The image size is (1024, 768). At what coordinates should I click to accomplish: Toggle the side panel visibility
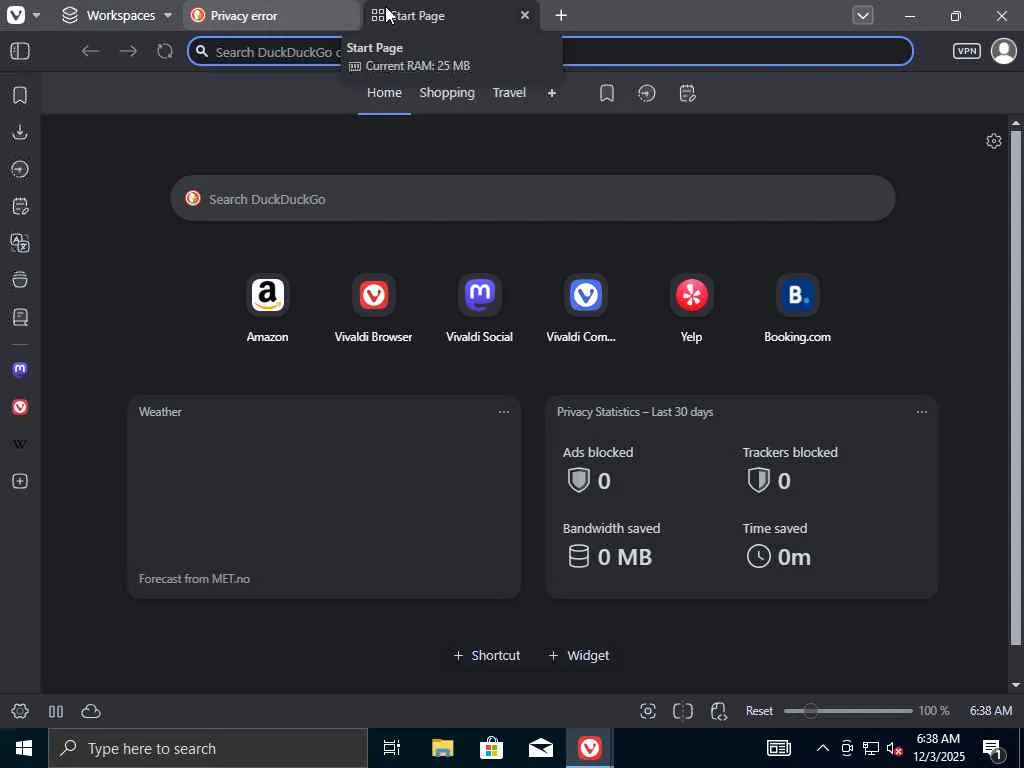pyautogui.click(x=20, y=51)
